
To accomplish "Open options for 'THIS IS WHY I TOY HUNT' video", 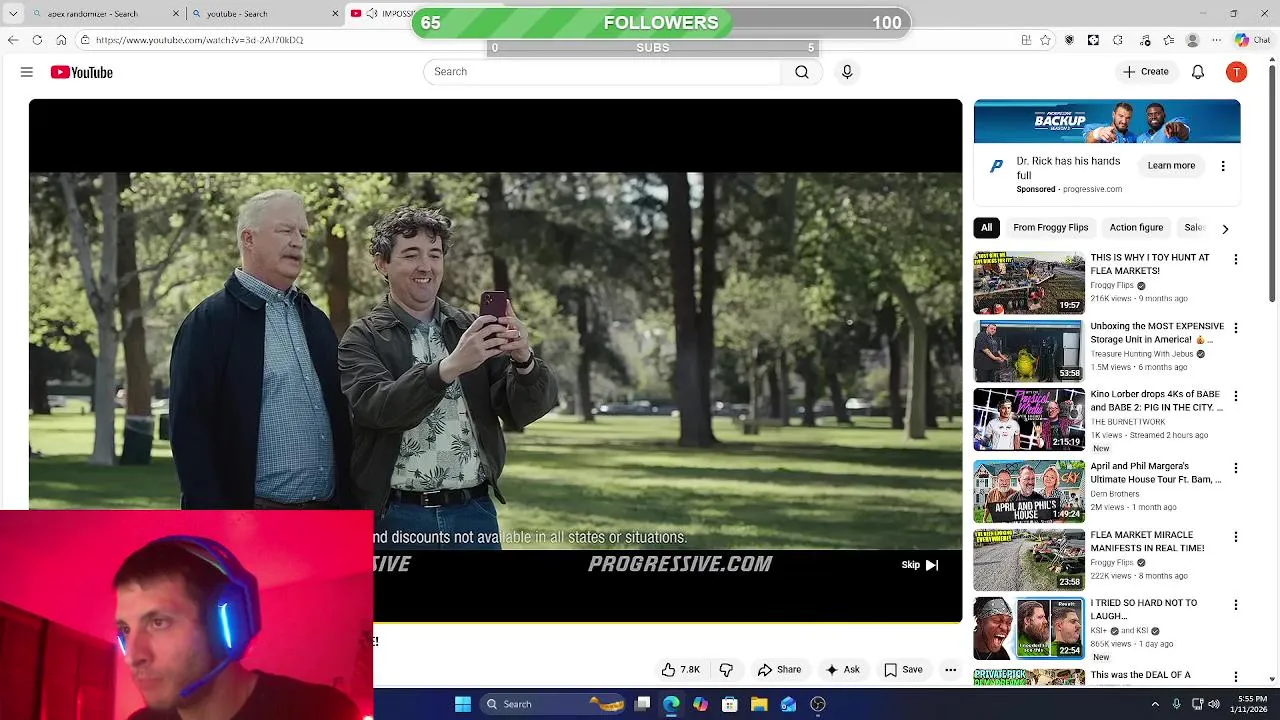I will 1235,260.
